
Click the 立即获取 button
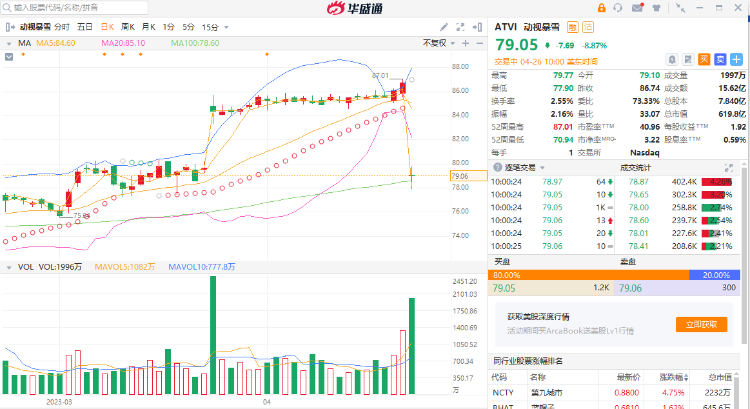coord(701,324)
